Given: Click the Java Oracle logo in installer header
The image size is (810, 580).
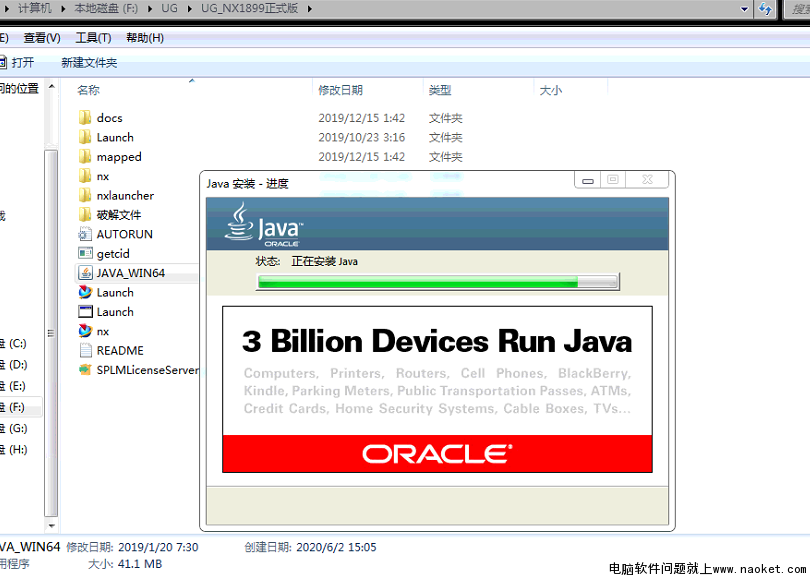Looking at the screenshot, I should pos(264,225).
